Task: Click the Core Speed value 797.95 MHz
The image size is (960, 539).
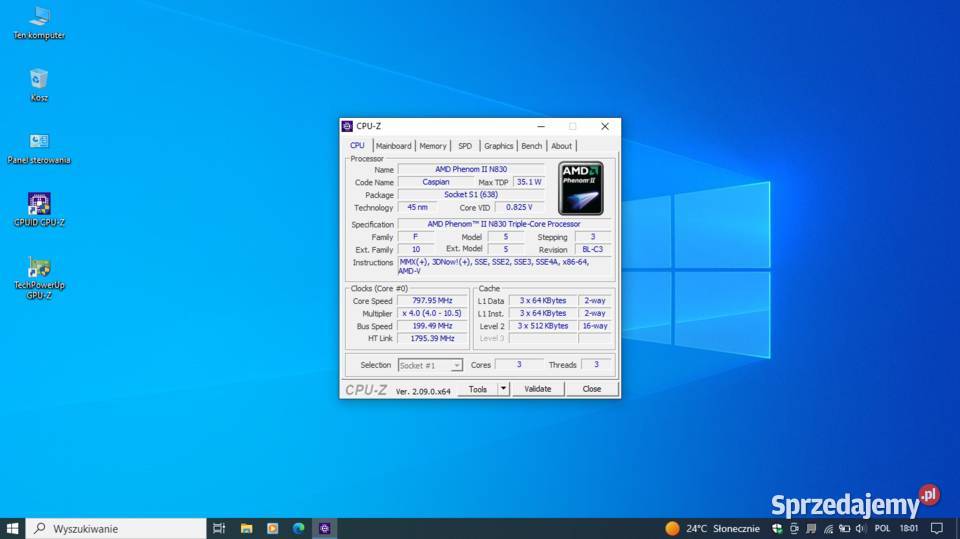Action: (x=432, y=301)
